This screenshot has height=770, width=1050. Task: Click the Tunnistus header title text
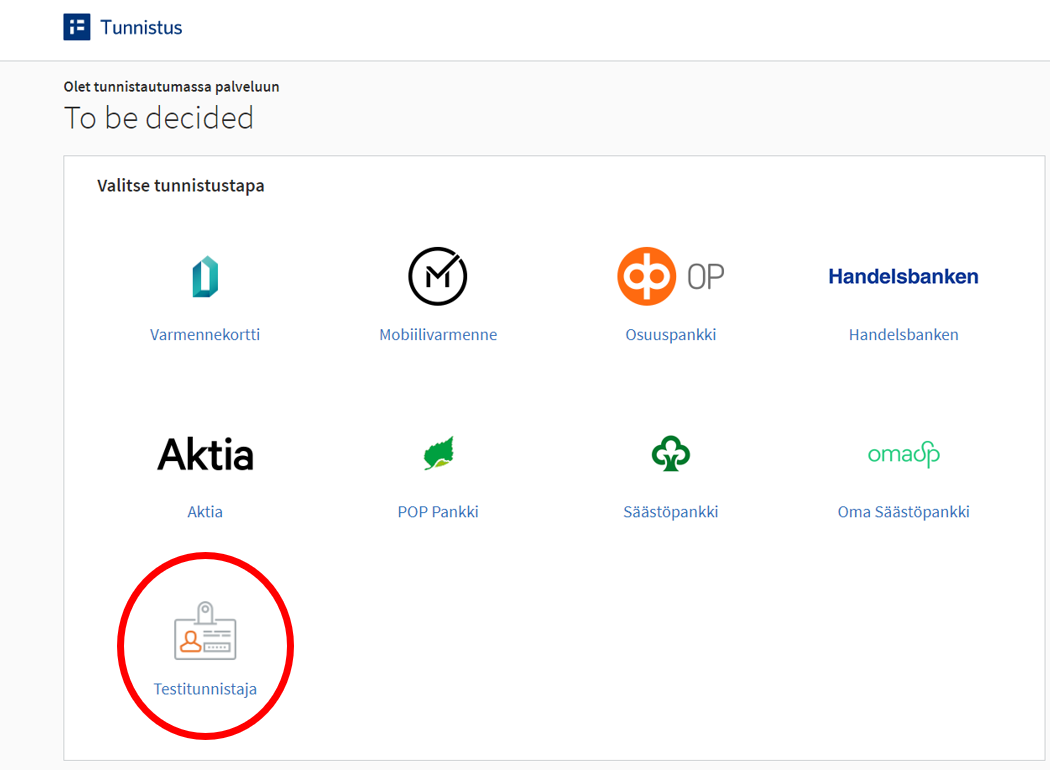141,27
